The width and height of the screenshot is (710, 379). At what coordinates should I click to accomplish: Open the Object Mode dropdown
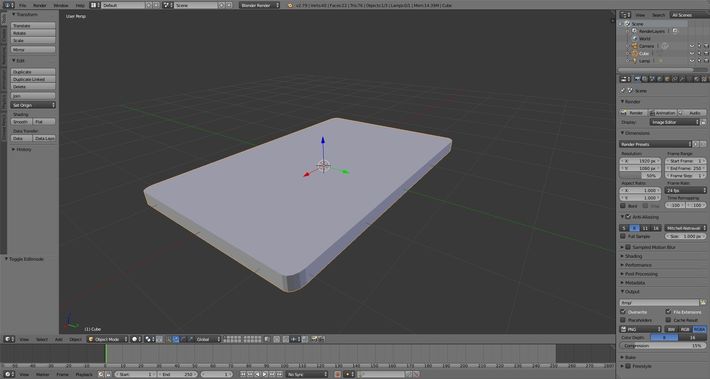tap(108, 339)
